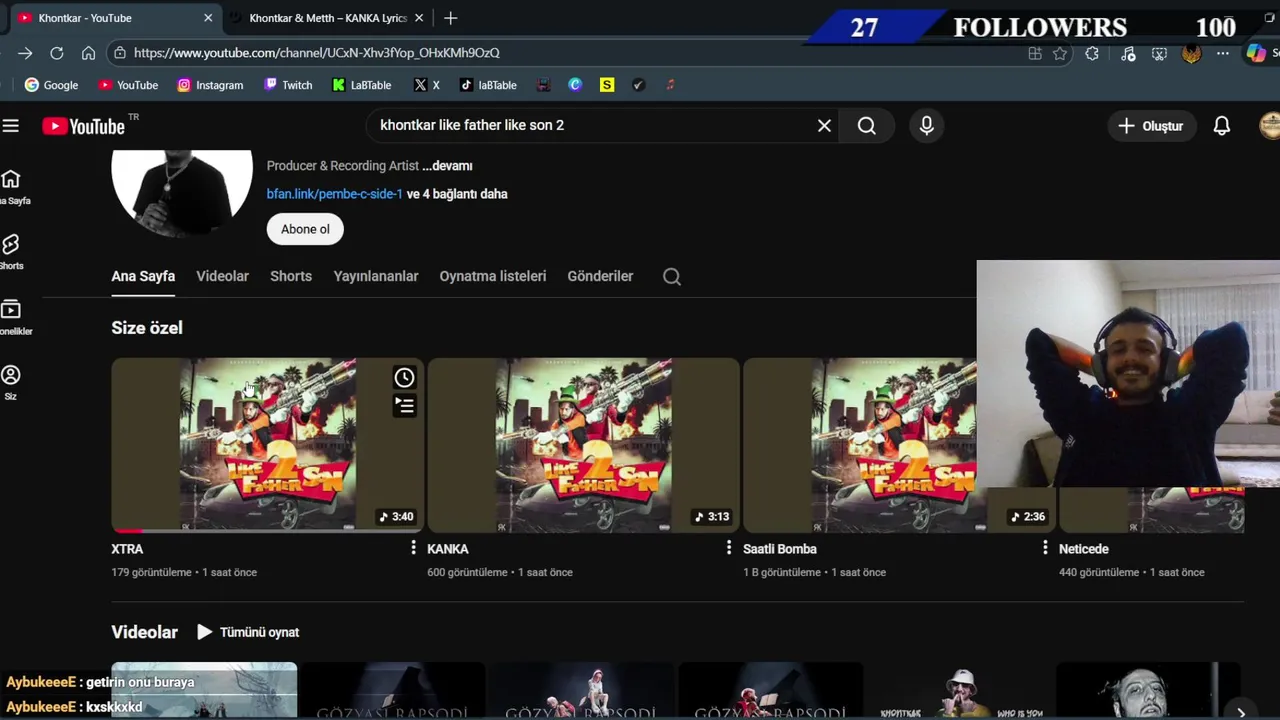Show ve 4 bağlantı daha links

(x=457, y=194)
